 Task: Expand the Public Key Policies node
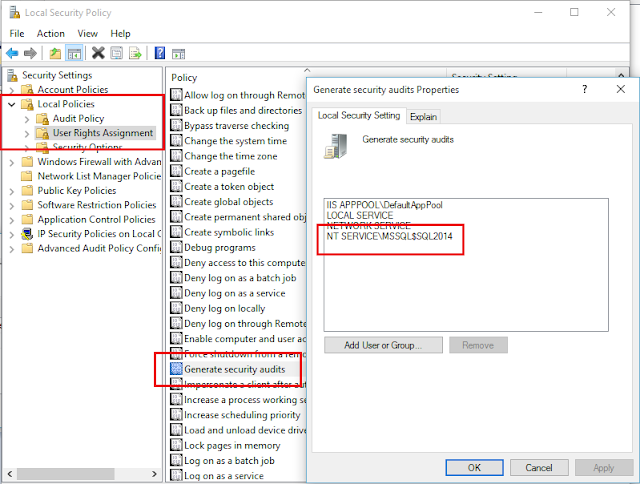12,191
